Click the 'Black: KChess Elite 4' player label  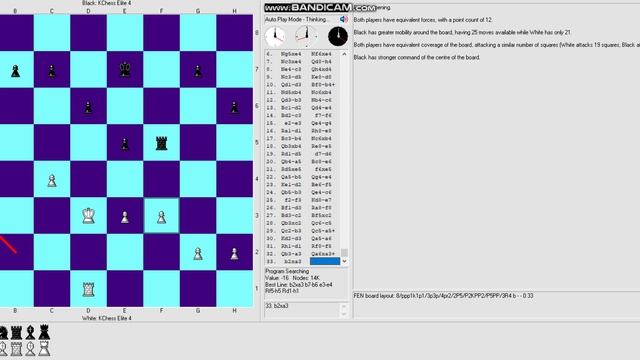click(107, 3)
